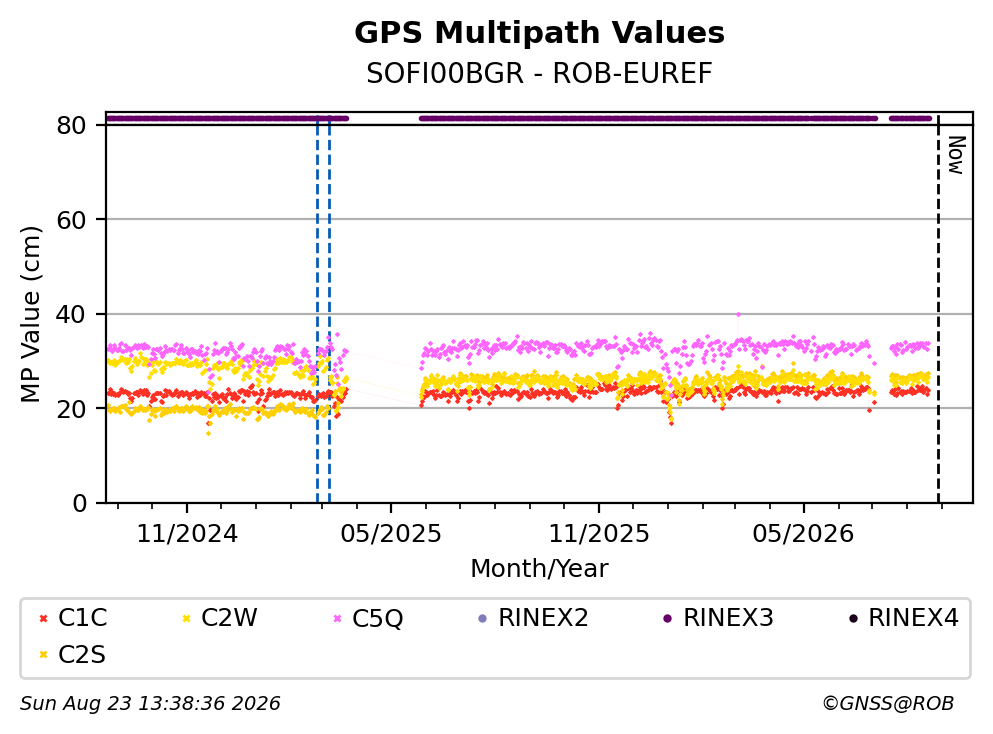Click the 80 y-axis tick label

[72, 125]
